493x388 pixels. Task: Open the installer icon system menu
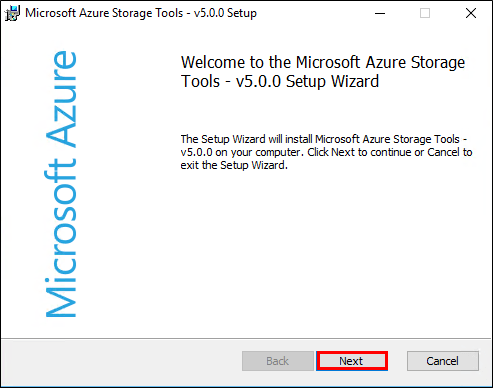[12, 14]
